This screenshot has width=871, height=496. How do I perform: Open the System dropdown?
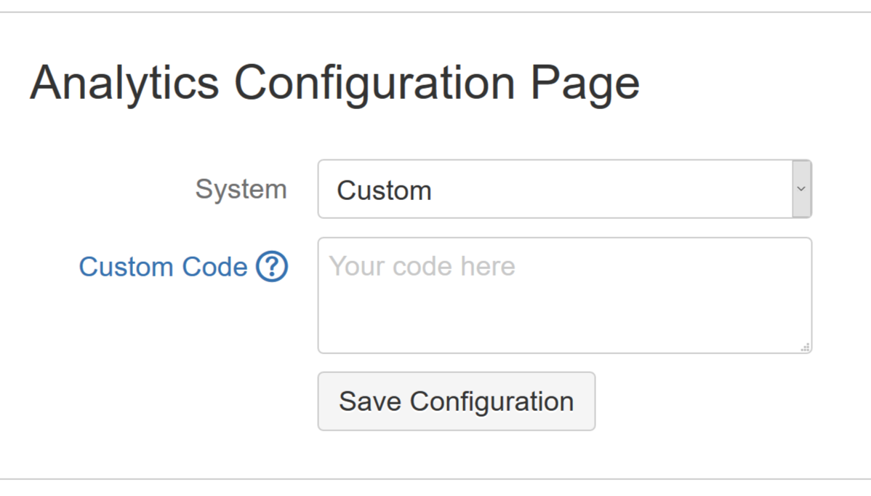click(x=564, y=189)
